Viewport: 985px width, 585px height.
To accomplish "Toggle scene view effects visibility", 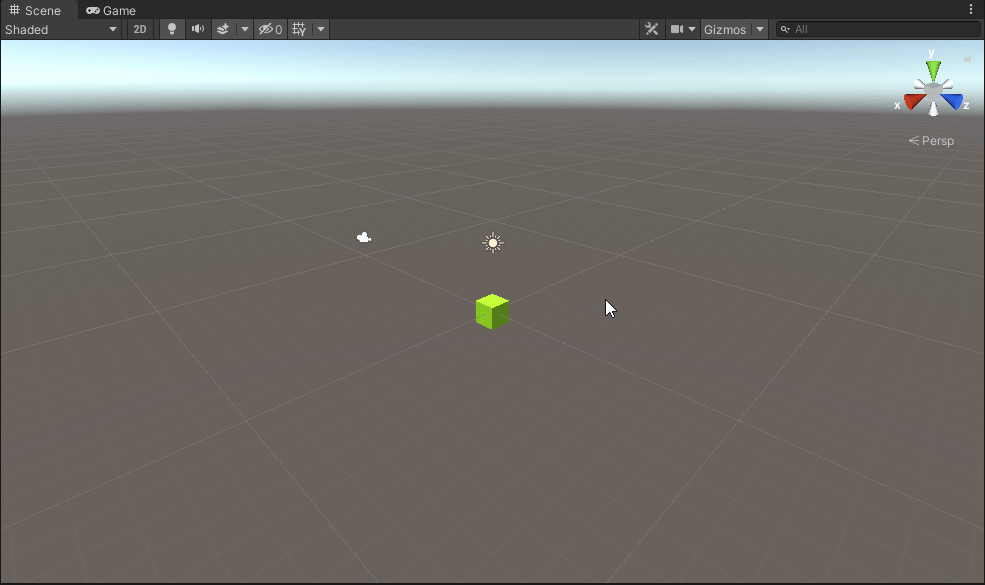I will coord(222,29).
